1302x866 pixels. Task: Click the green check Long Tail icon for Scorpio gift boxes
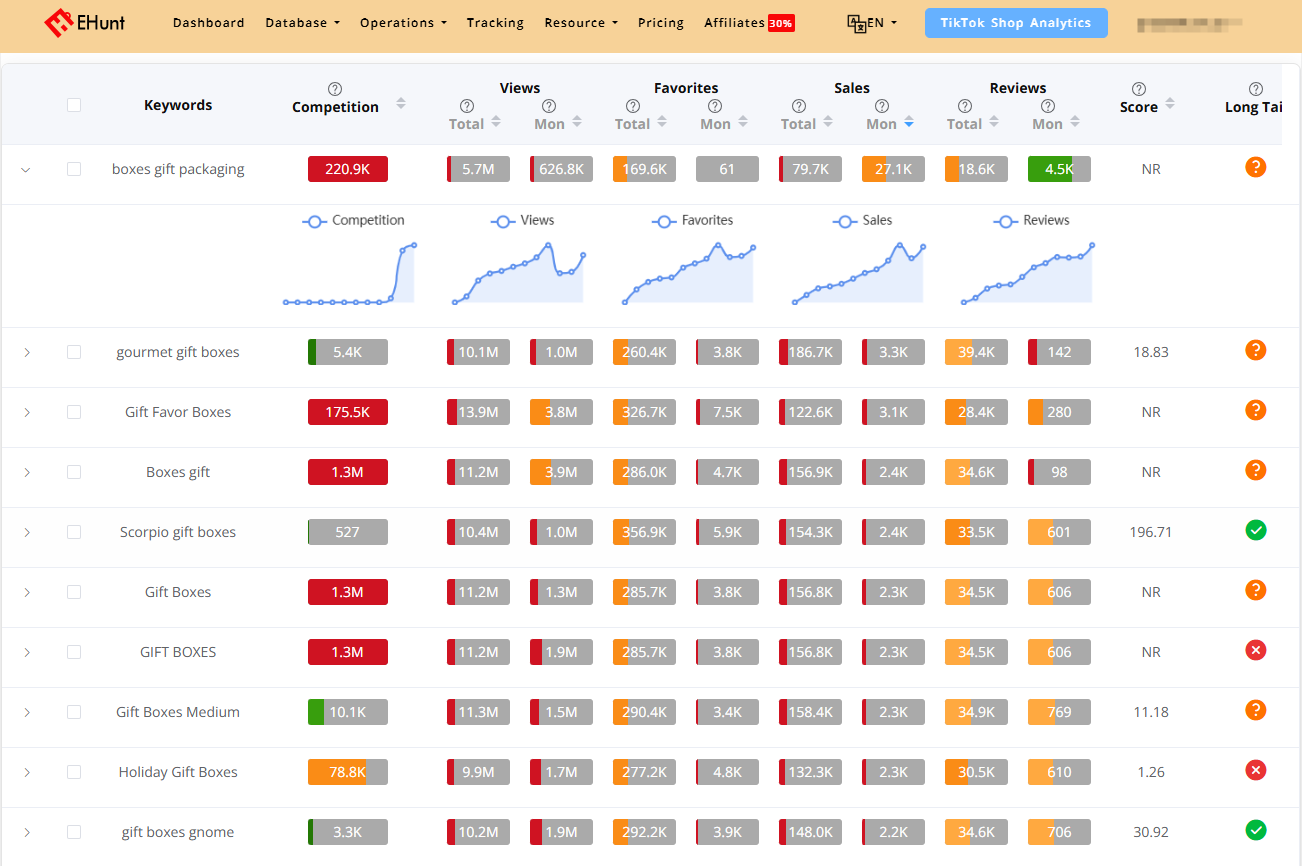1256,530
